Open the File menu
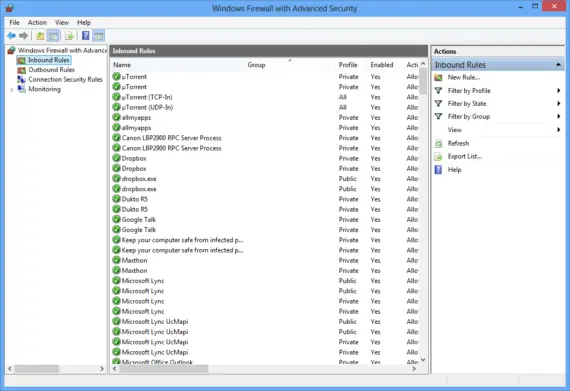This screenshot has width=570, height=391. (x=15, y=23)
